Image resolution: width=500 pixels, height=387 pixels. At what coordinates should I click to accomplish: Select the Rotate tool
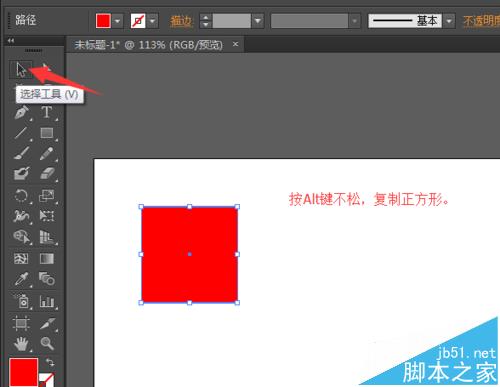click(x=21, y=196)
